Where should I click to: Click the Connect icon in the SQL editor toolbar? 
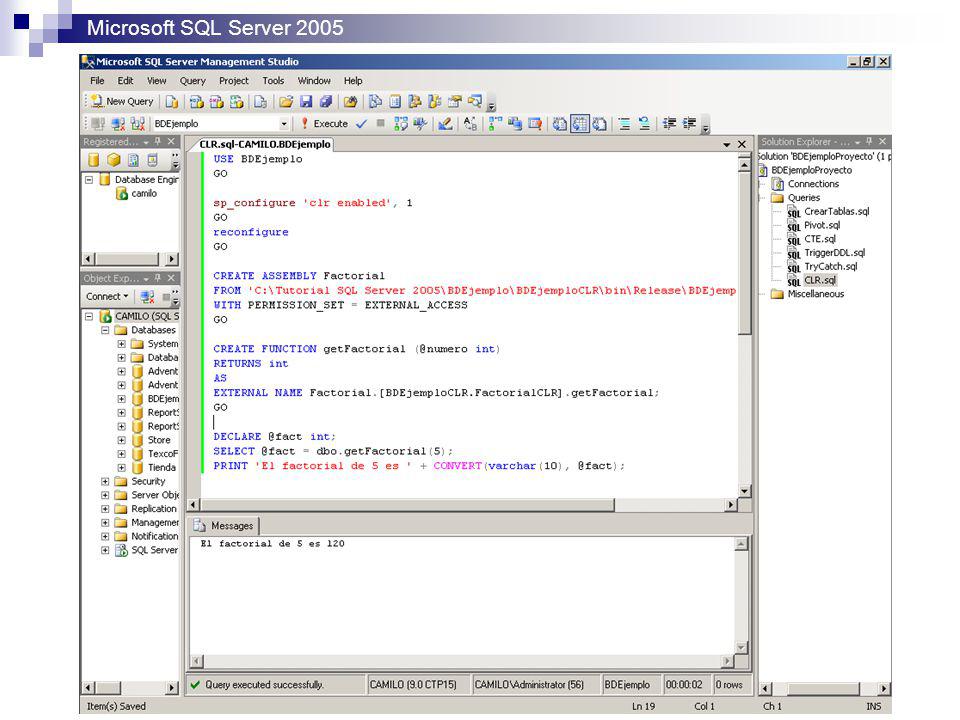click(97, 124)
